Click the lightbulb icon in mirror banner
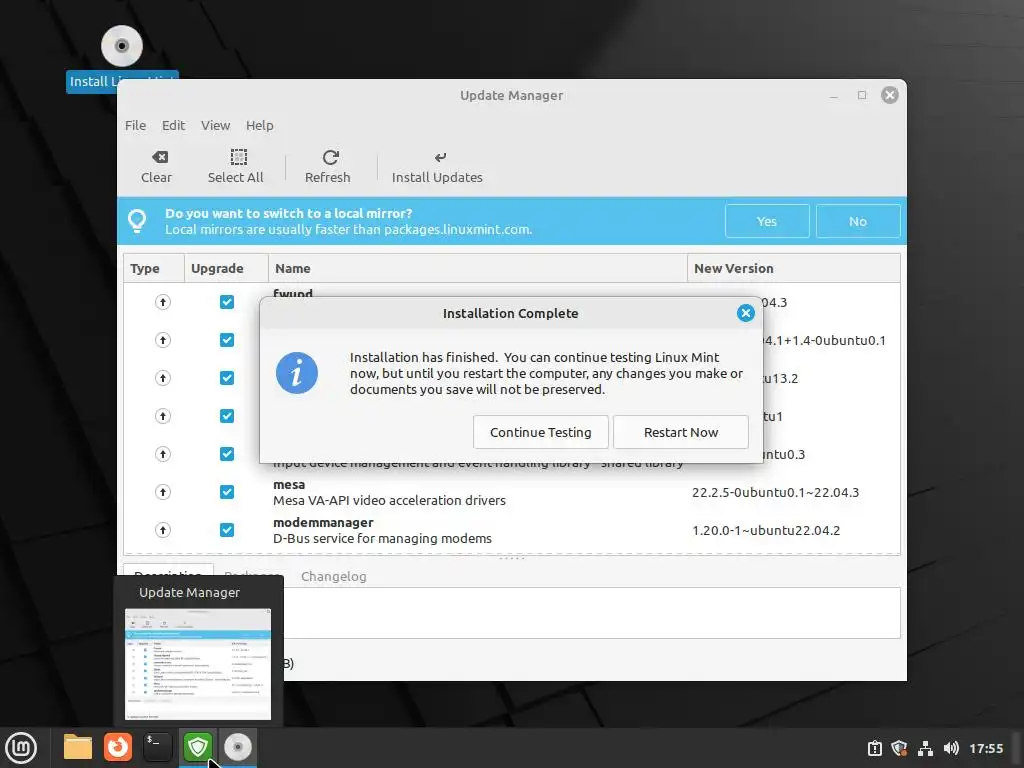Screen dimensions: 1024x768 (x=137, y=221)
